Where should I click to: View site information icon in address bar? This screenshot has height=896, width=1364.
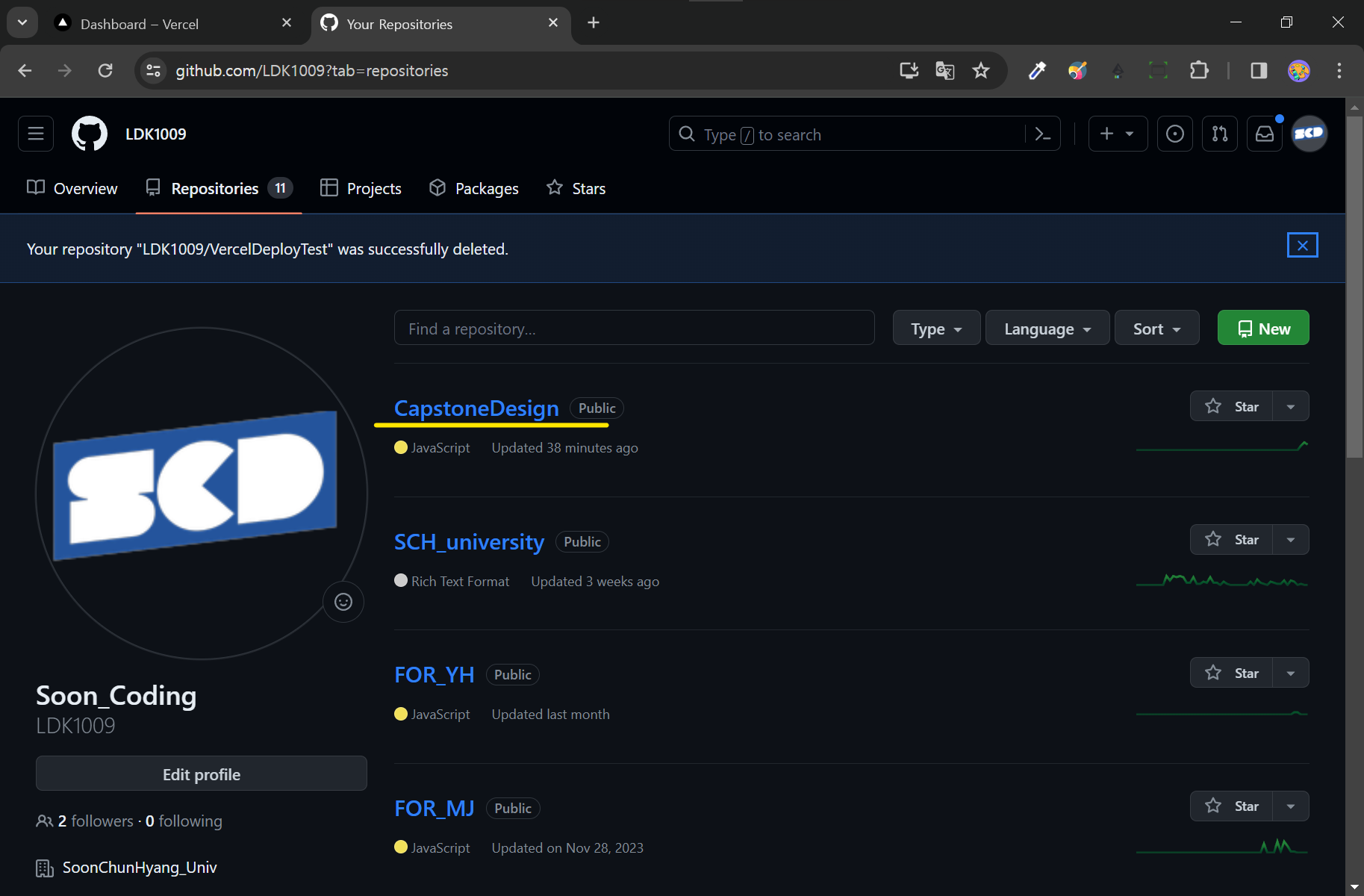click(153, 70)
